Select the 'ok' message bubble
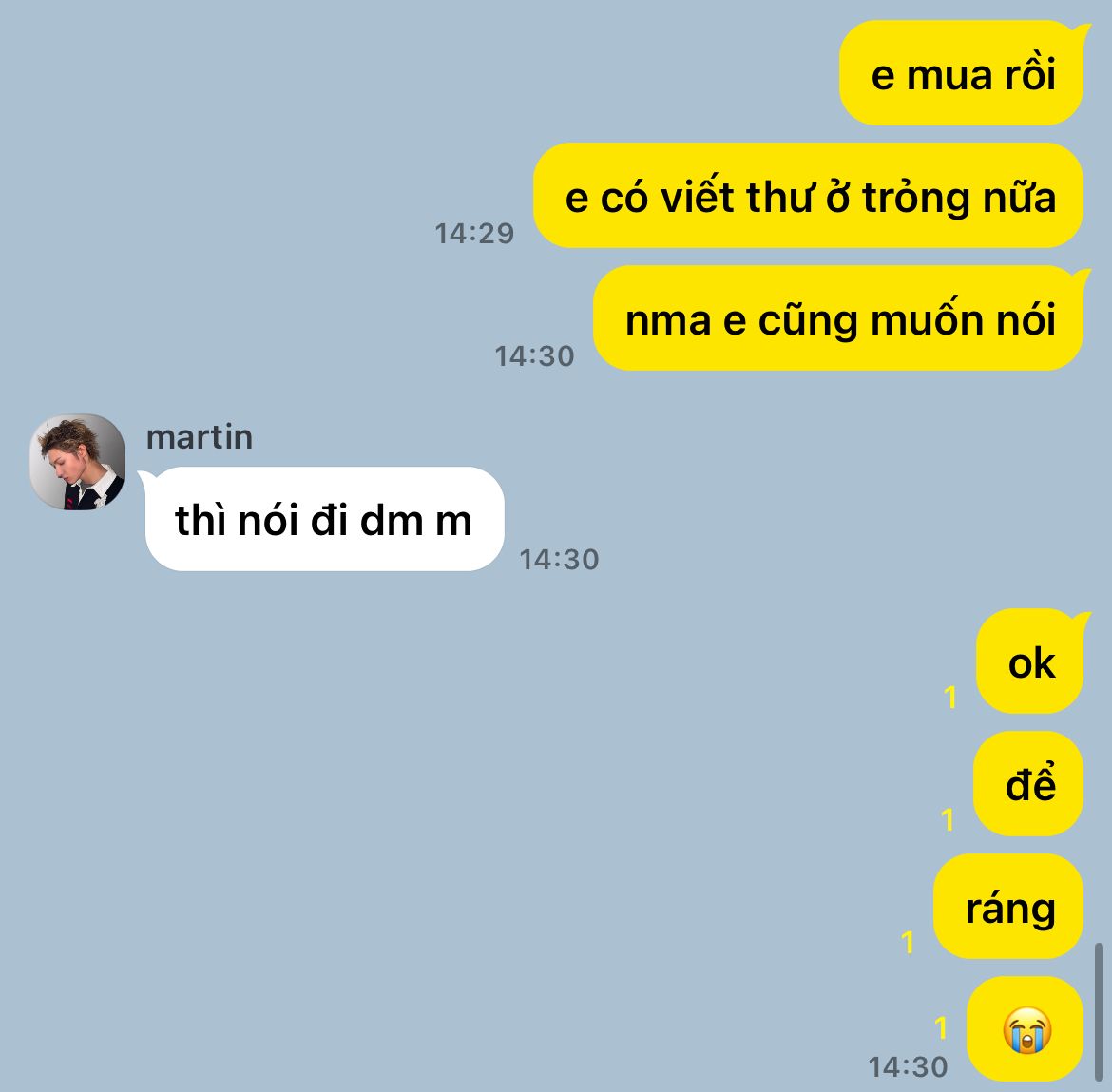The image size is (1112, 1092). point(1030,661)
